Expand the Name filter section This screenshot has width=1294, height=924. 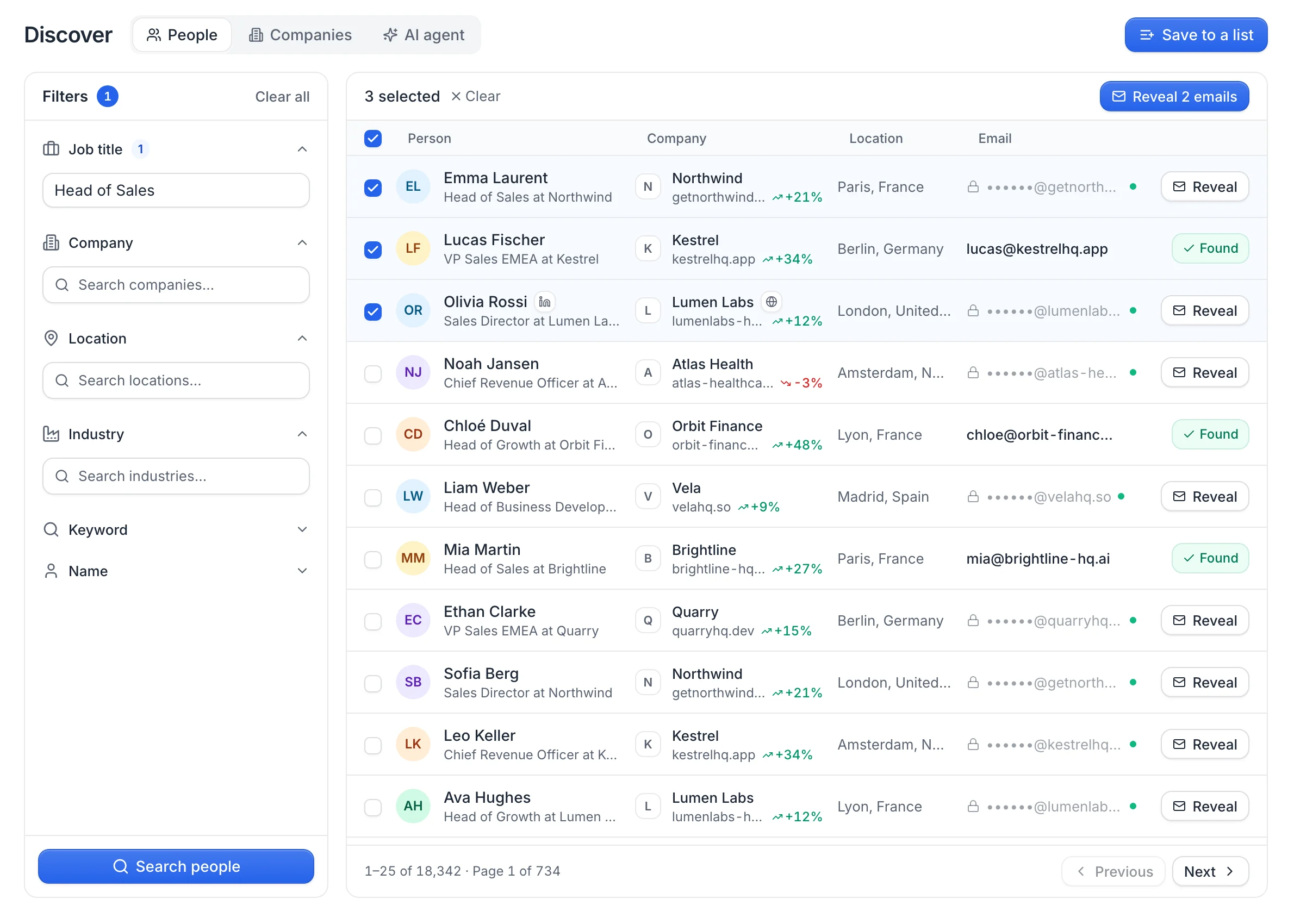302,571
